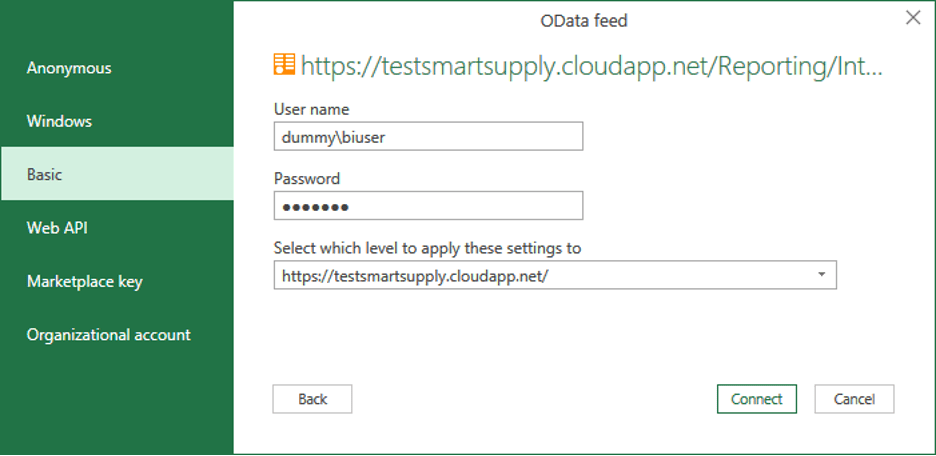Viewport: 936px width, 456px height.
Task: Switch to Windows authentication
Action: point(59,121)
